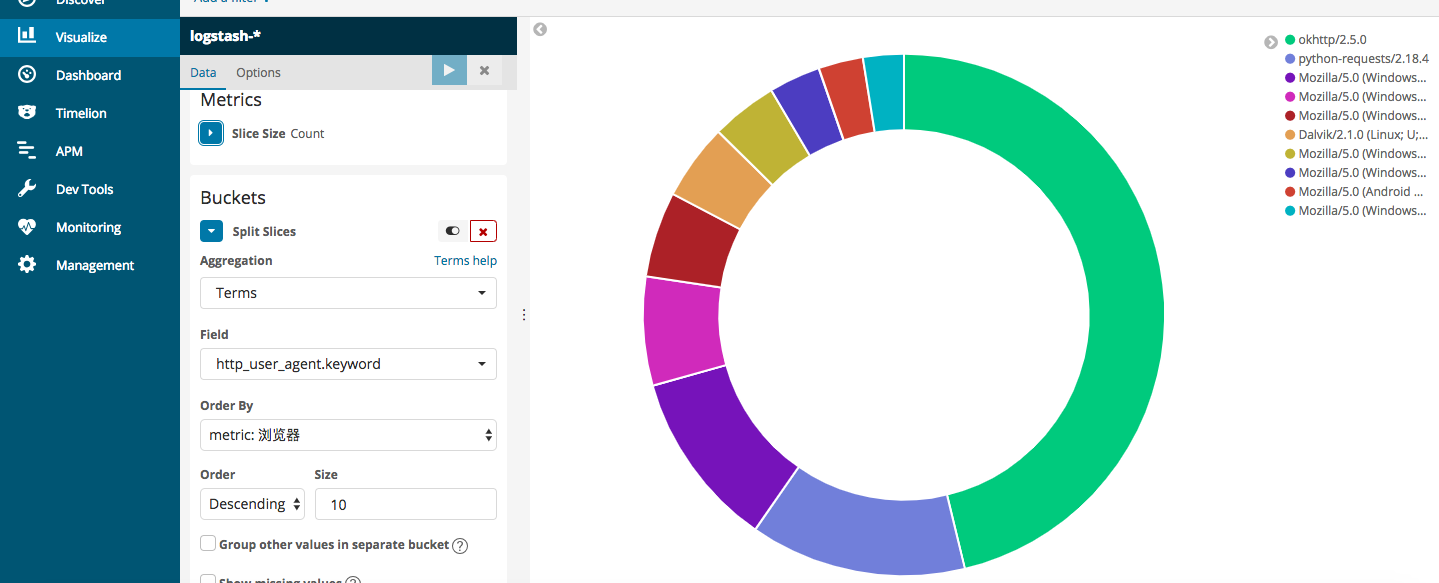Open the Field http_user_agent.keyword dropdown
Image resolution: width=1439 pixels, height=583 pixels.
pos(348,364)
